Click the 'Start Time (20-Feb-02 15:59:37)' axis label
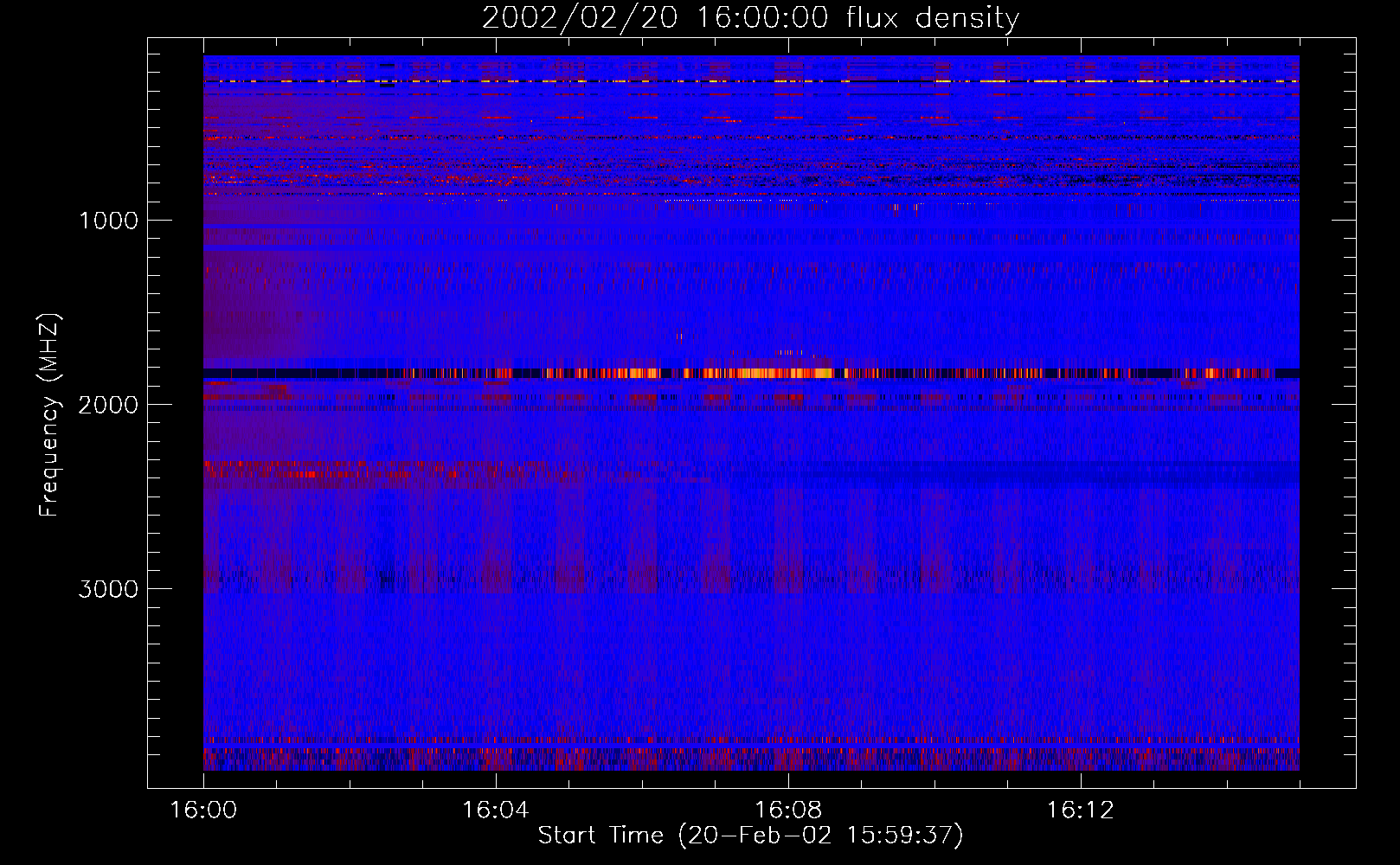 point(750,836)
